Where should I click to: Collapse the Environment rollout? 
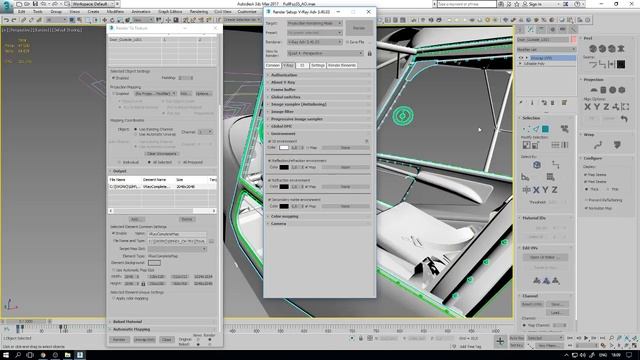coord(319,134)
